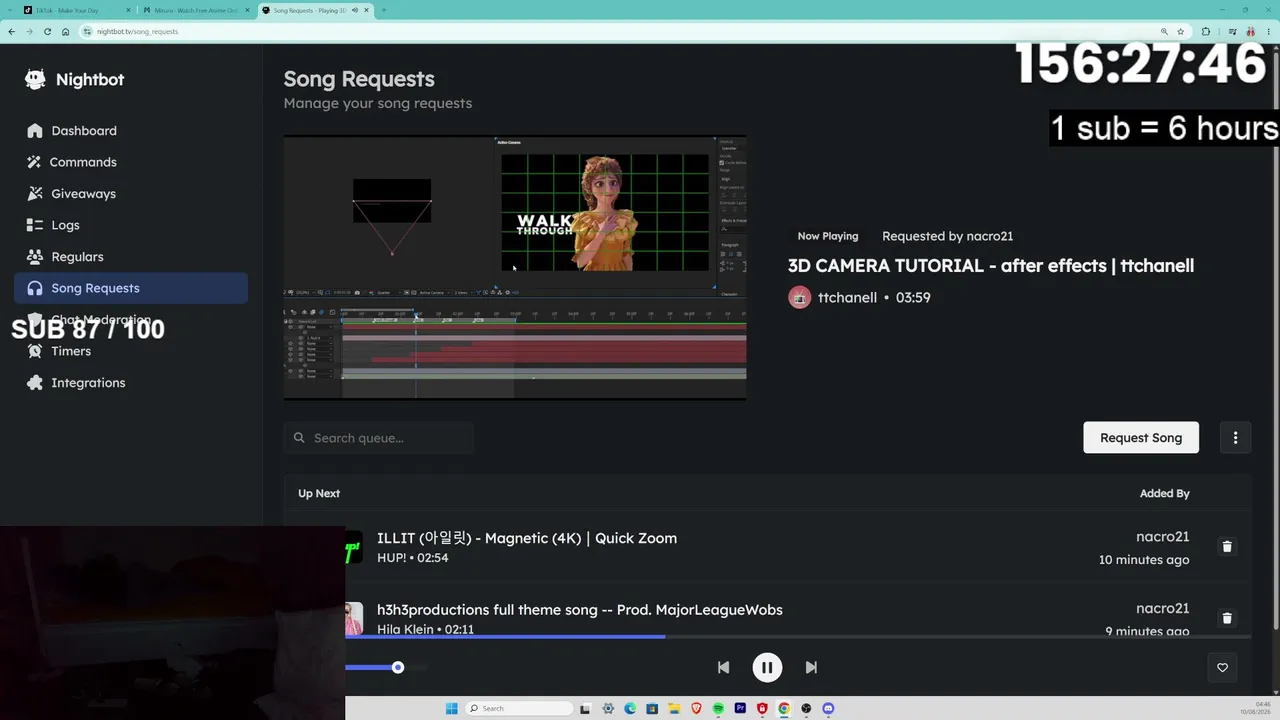Open Brave browser from the taskbar
This screenshot has height=720, width=1280.
tap(696, 708)
